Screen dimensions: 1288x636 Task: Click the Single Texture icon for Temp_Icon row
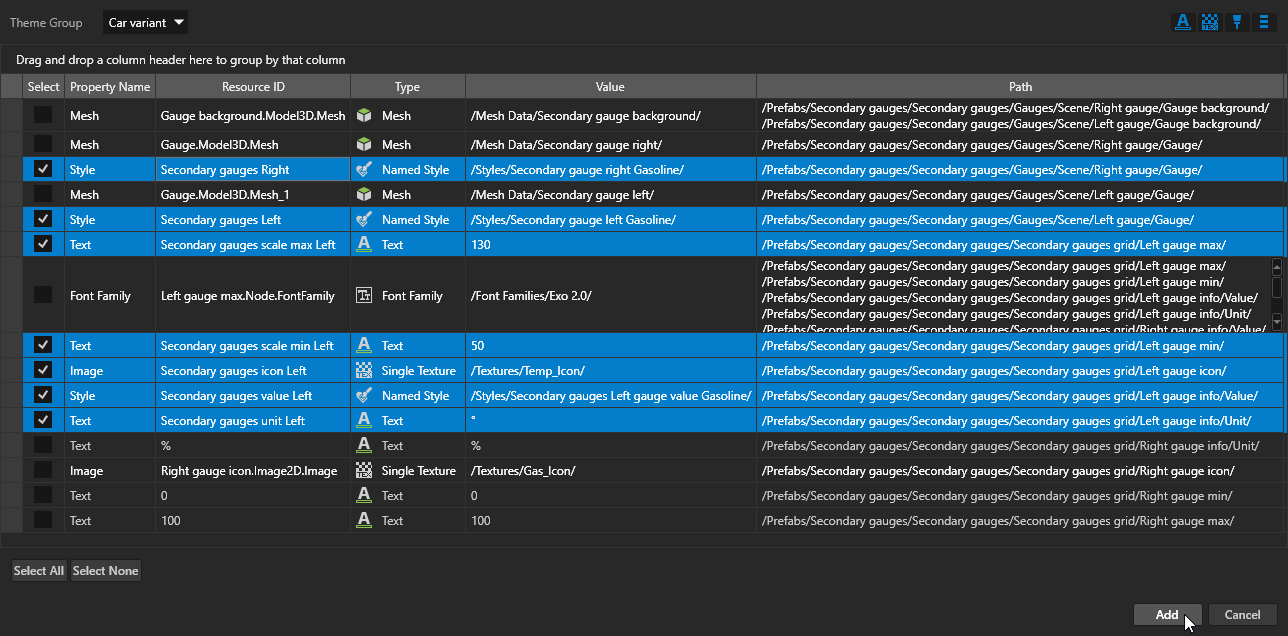coord(364,371)
